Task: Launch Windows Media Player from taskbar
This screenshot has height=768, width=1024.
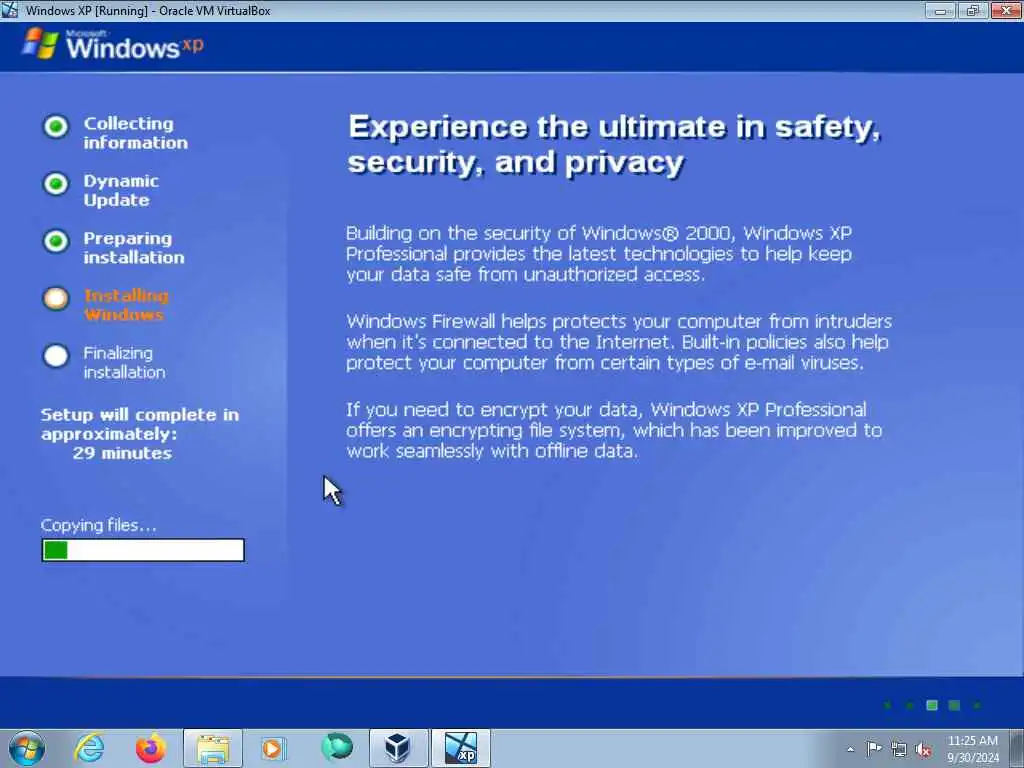Action: (274, 748)
